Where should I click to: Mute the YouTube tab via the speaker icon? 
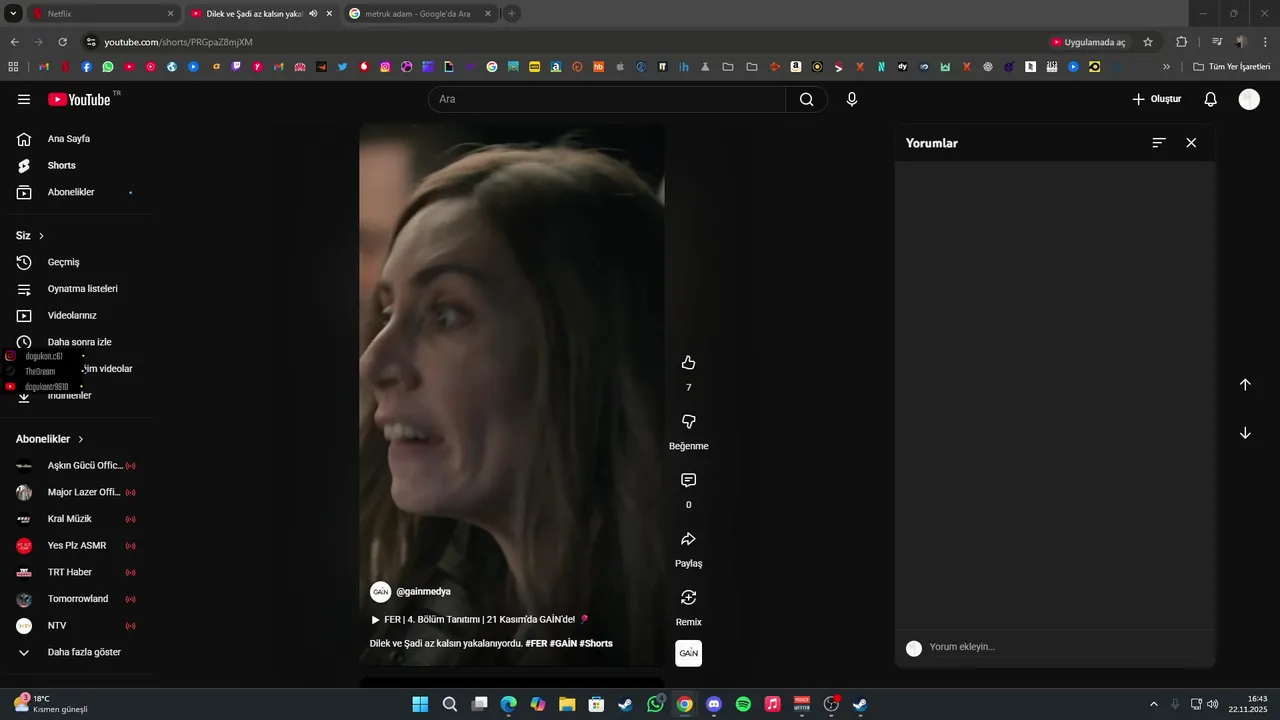[x=313, y=14]
